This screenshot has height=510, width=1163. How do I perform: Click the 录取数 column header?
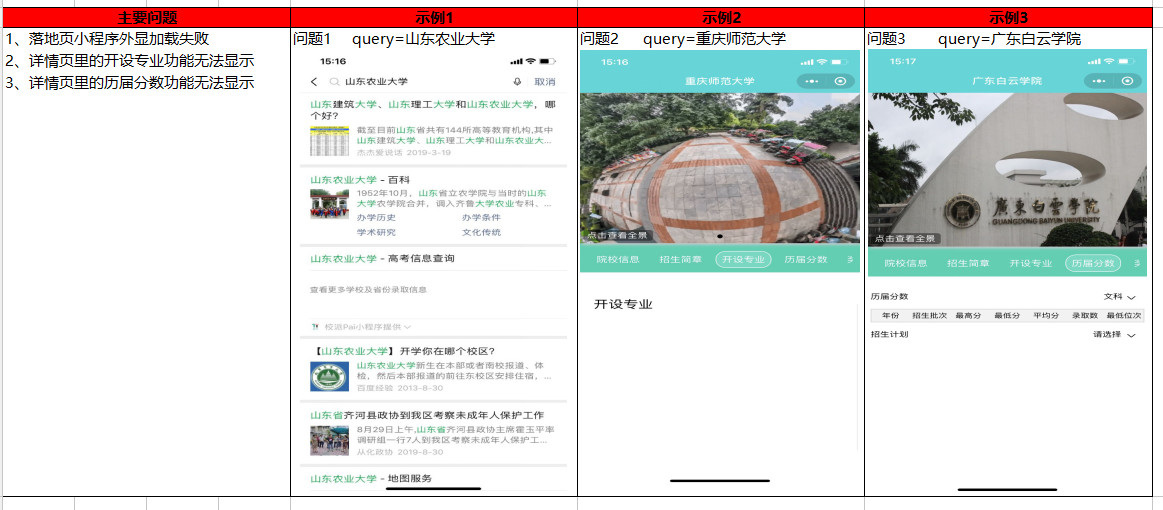(x=1084, y=316)
